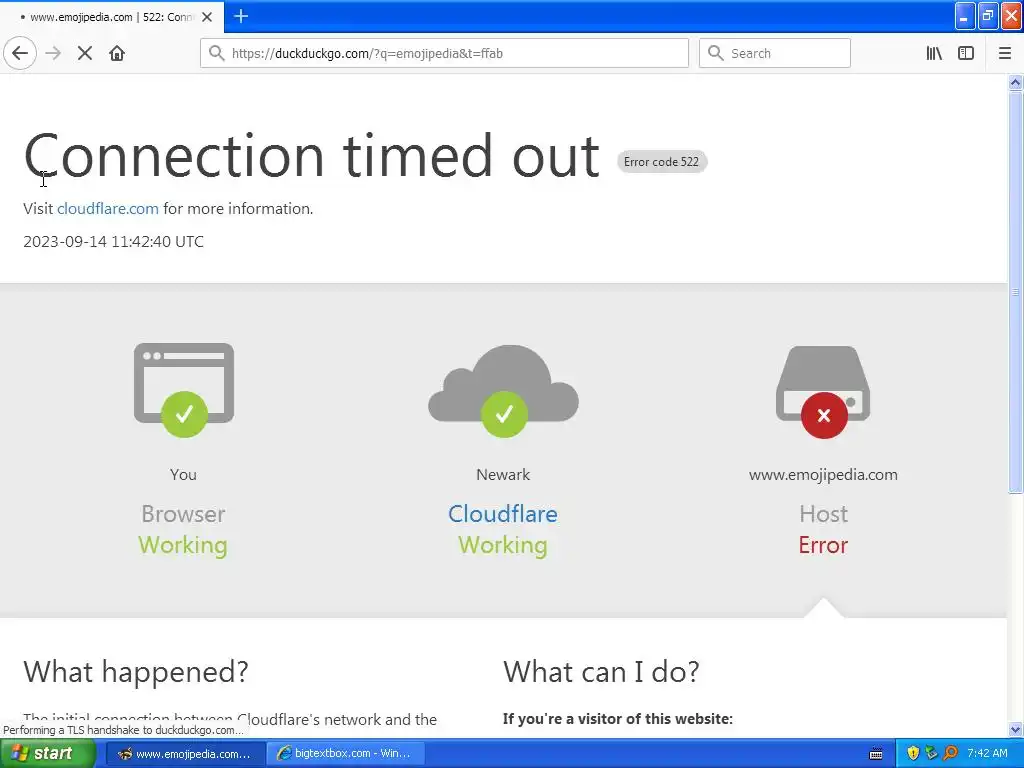Image resolution: width=1024 pixels, height=768 pixels.
Task: Click the cloud icon above Newark
Action: point(504,391)
